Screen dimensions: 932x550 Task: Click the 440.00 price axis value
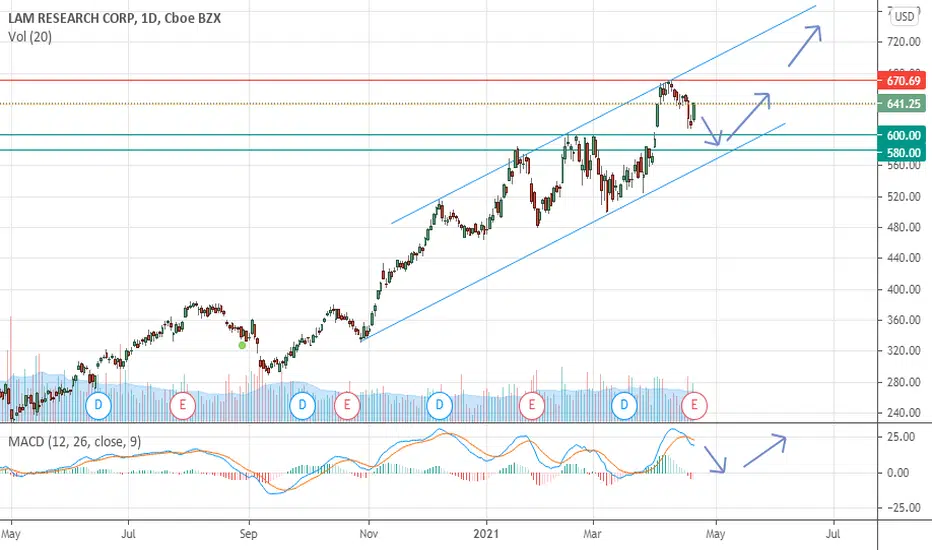pos(904,258)
